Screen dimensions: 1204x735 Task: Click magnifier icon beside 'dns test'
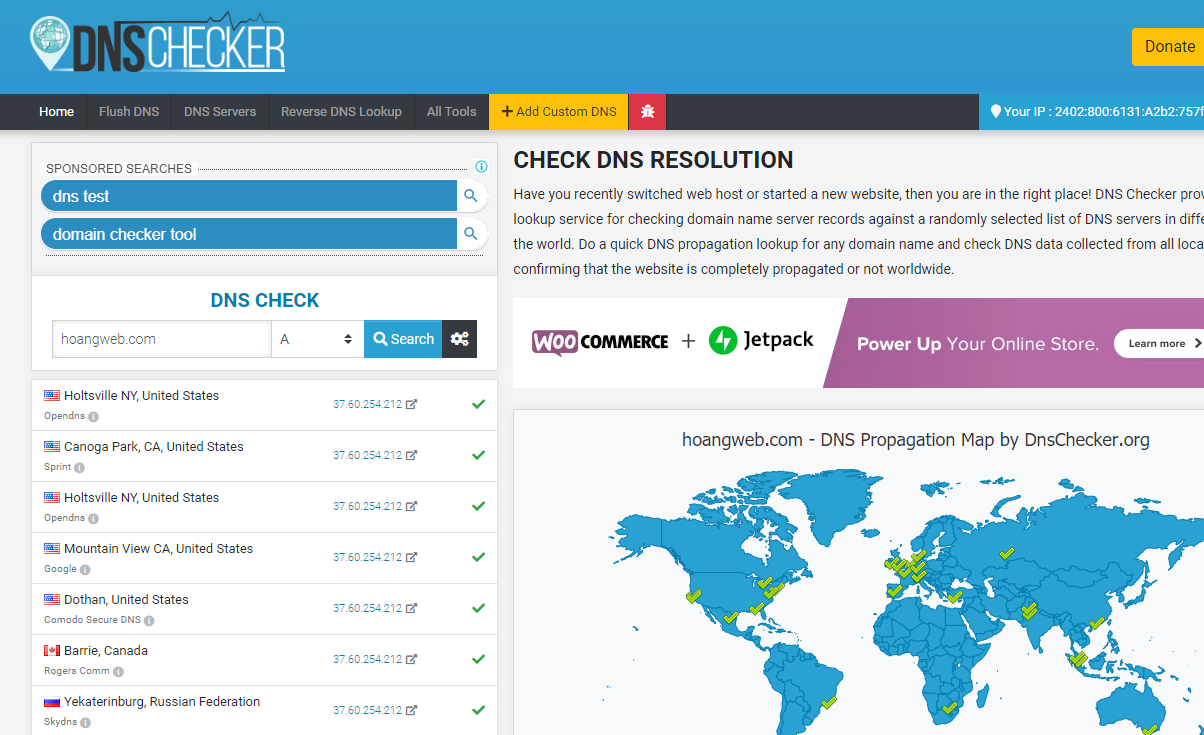(471, 196)
